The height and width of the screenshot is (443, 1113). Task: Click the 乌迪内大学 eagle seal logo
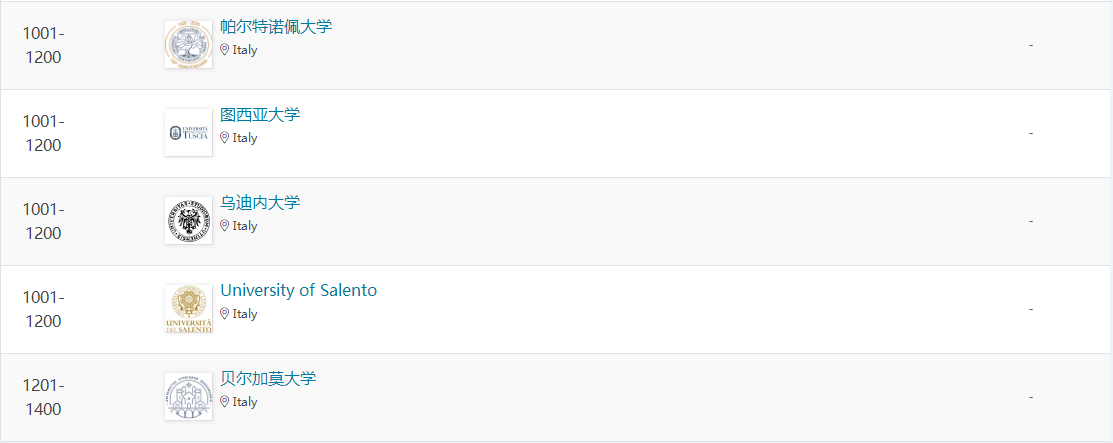(x=188, y=221)
